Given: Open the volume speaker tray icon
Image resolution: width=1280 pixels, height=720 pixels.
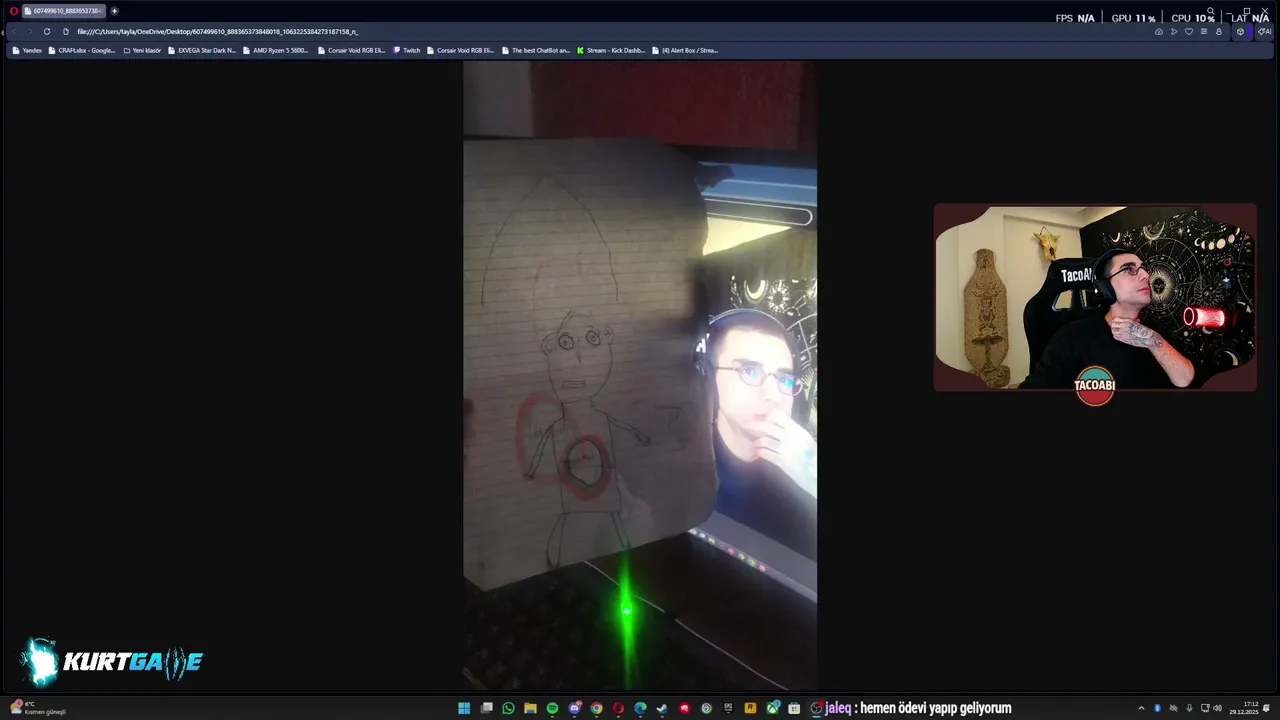Looking at the screenshot, I should [x=1217, y=708].
